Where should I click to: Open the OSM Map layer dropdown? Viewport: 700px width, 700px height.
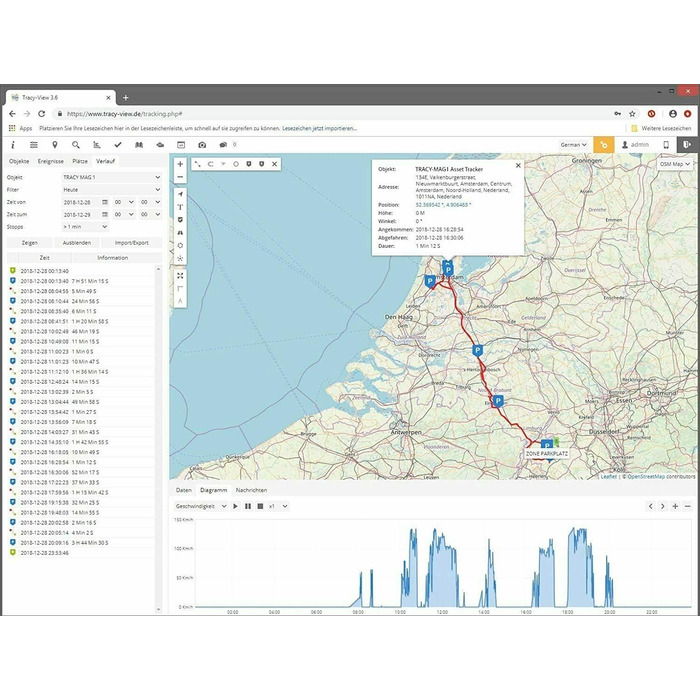tap(674, 164)
